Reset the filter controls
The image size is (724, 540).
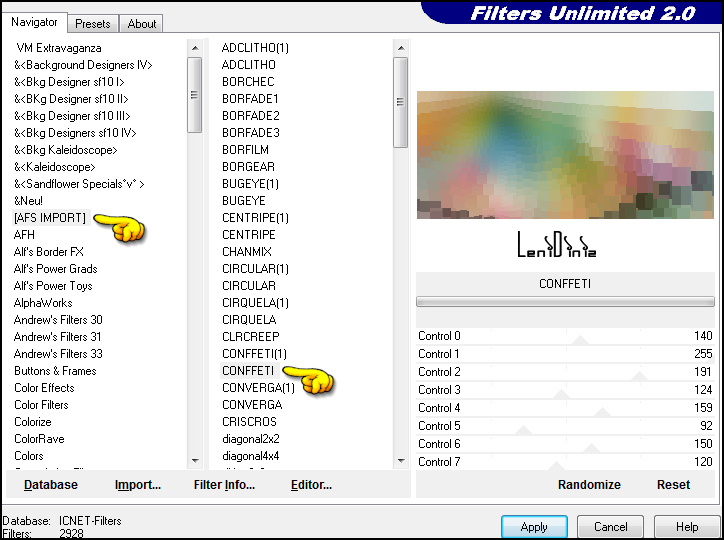point(673,485)
